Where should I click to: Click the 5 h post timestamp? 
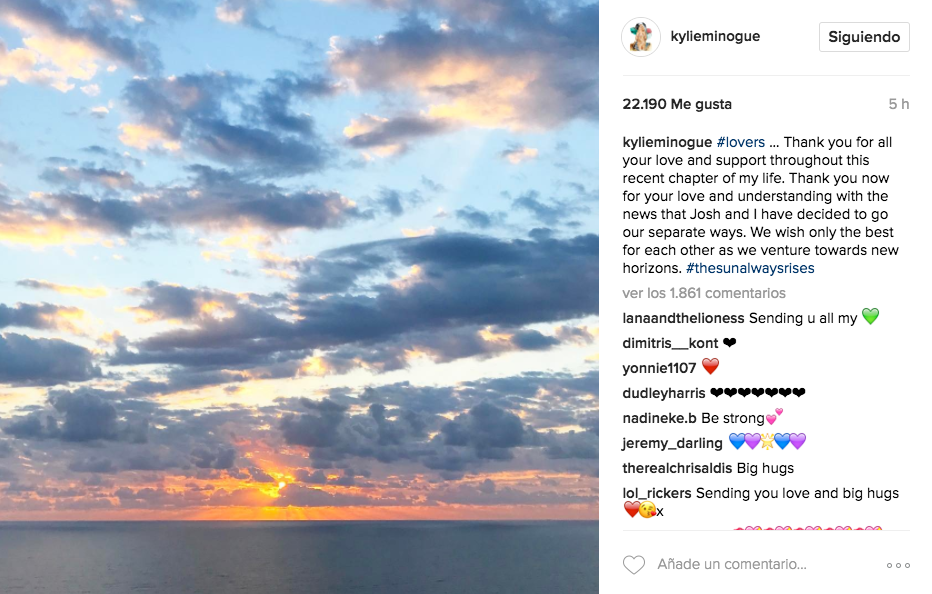[898, 104]
